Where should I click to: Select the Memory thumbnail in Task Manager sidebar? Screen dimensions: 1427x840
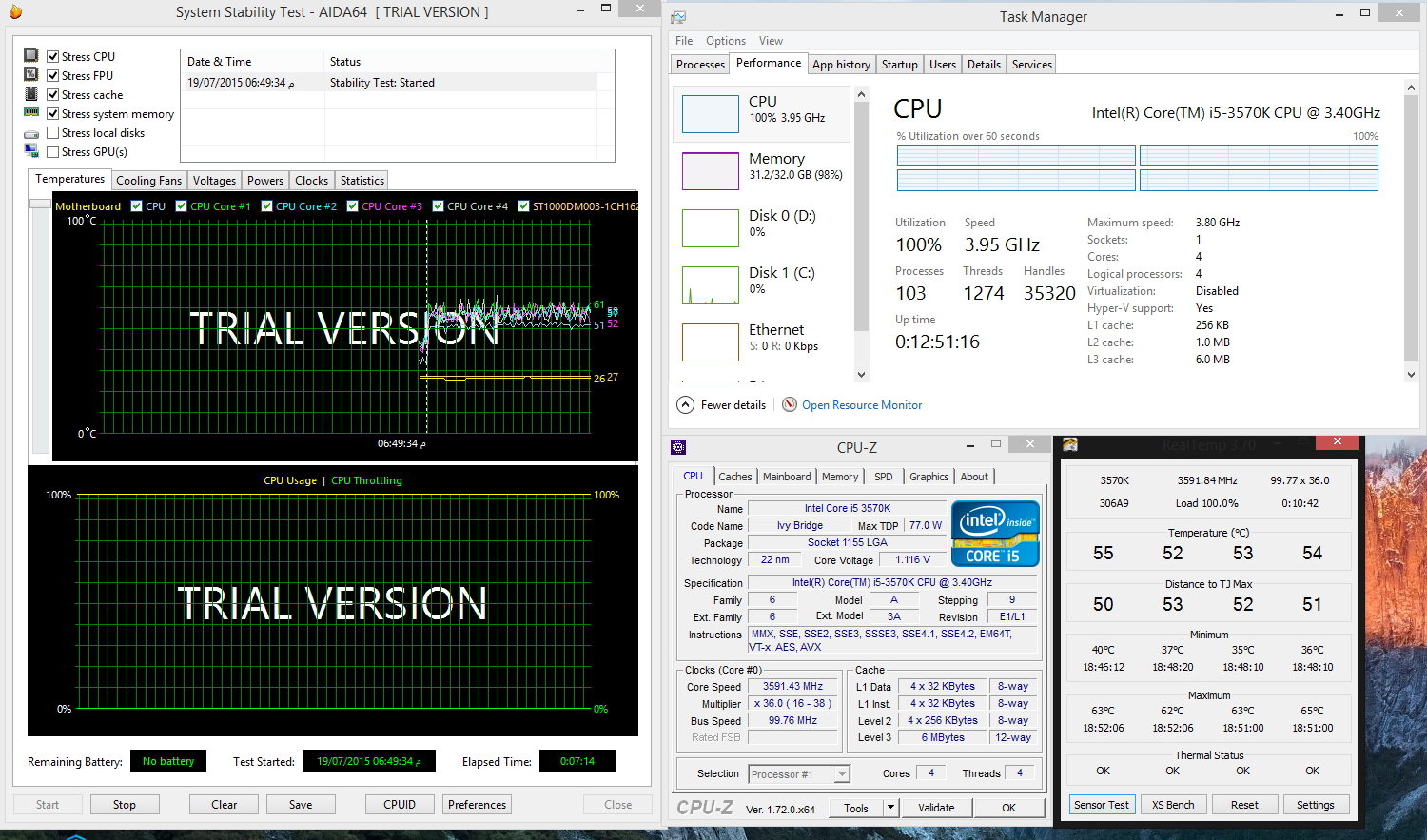(711, 171)
